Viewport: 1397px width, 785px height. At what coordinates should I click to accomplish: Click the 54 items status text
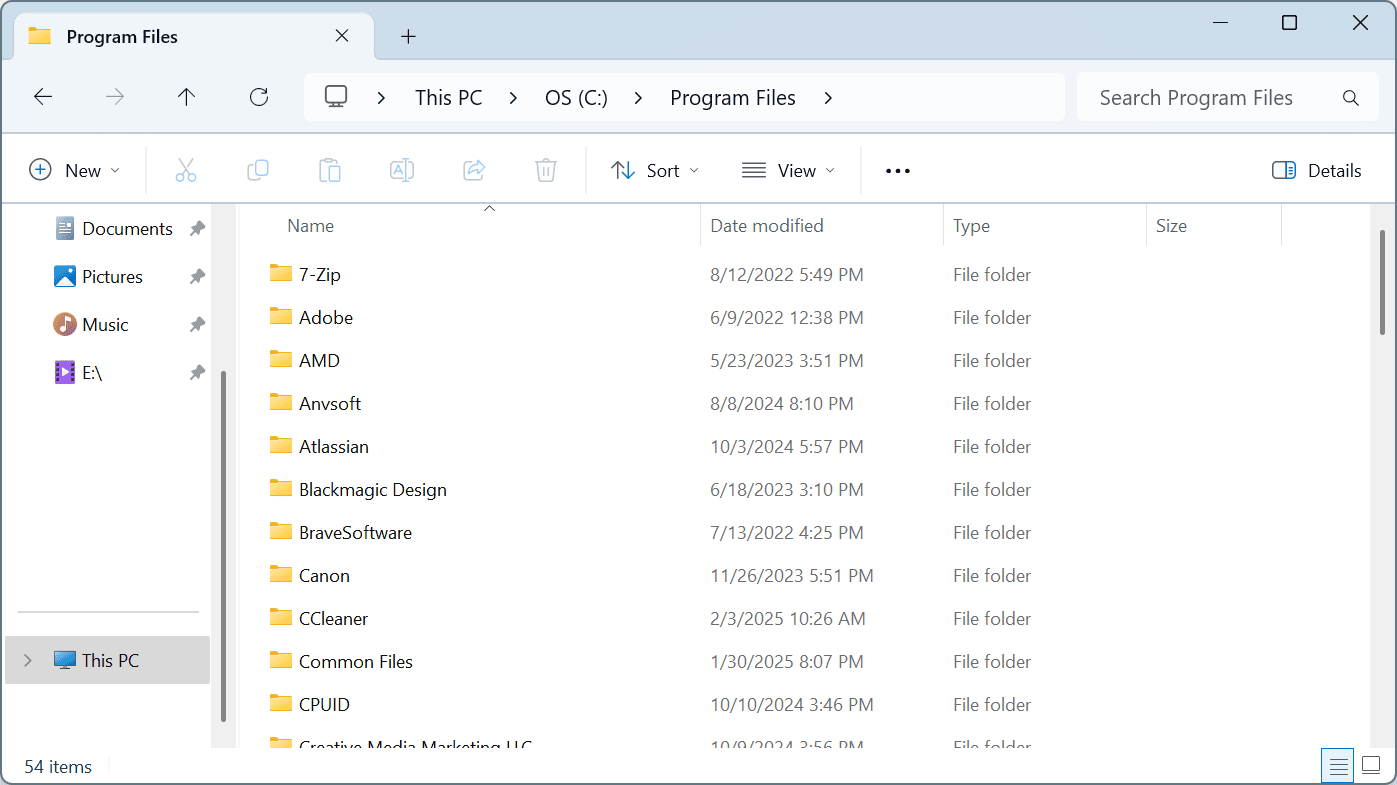tap(58, 767)
